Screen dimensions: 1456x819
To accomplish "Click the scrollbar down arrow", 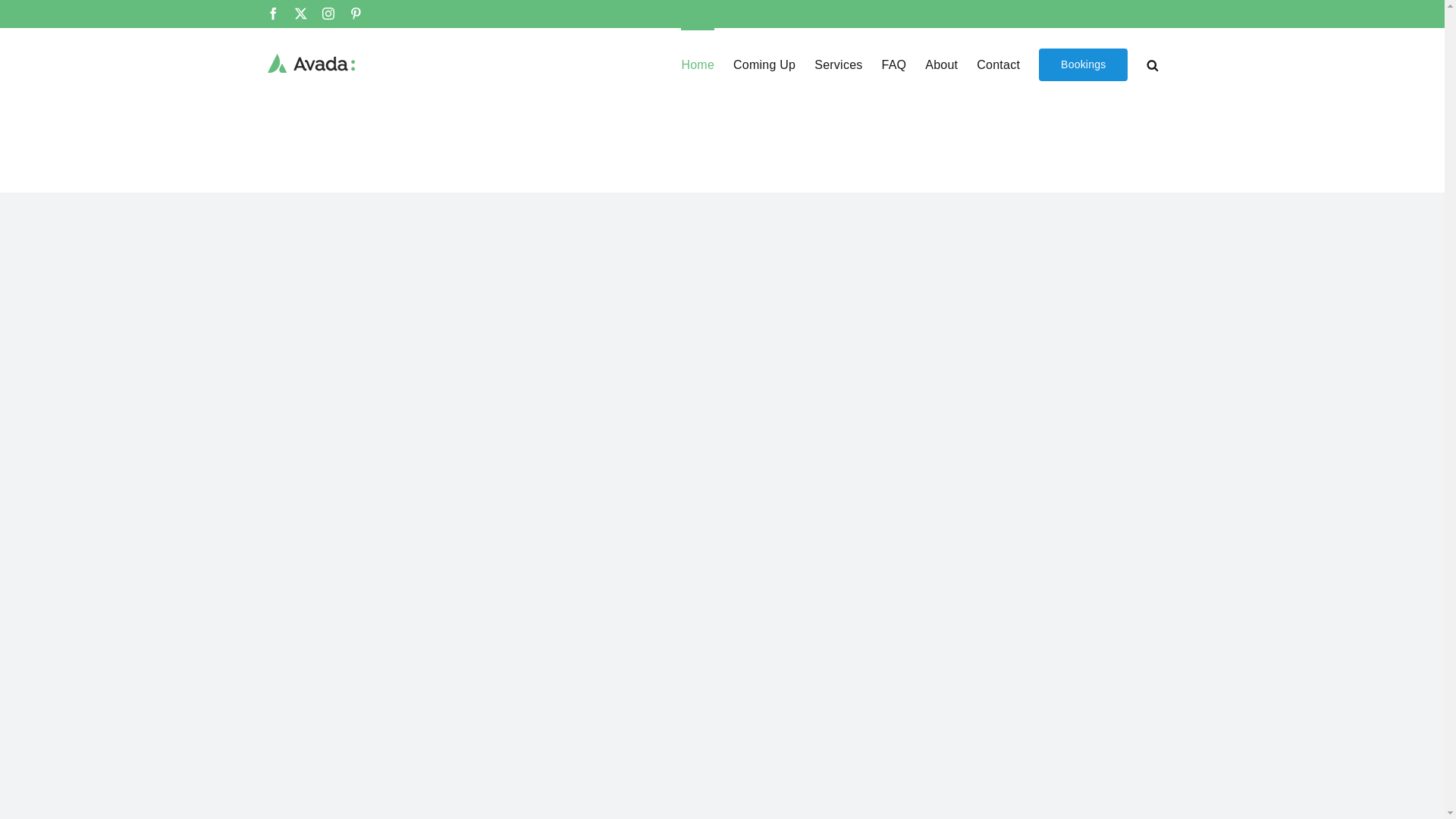I will tap(1450, 813).
